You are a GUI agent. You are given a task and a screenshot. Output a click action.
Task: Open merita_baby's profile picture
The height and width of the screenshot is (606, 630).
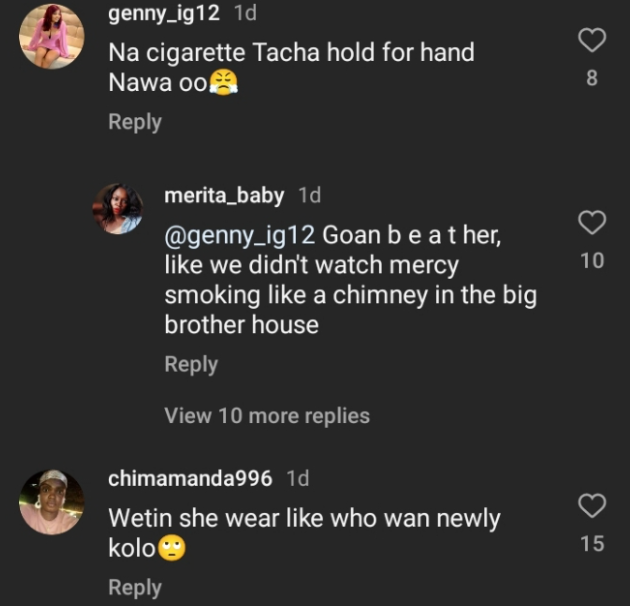tap(118, 209)
